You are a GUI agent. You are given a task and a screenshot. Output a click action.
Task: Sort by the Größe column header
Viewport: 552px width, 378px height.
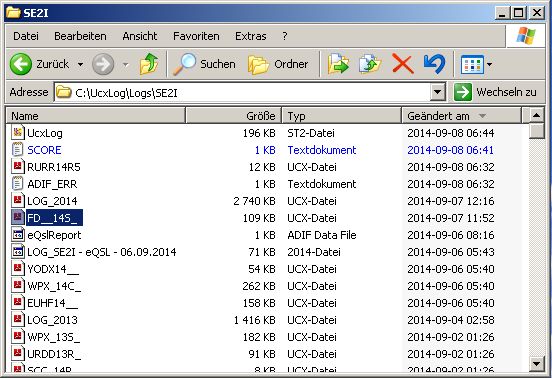233,116
